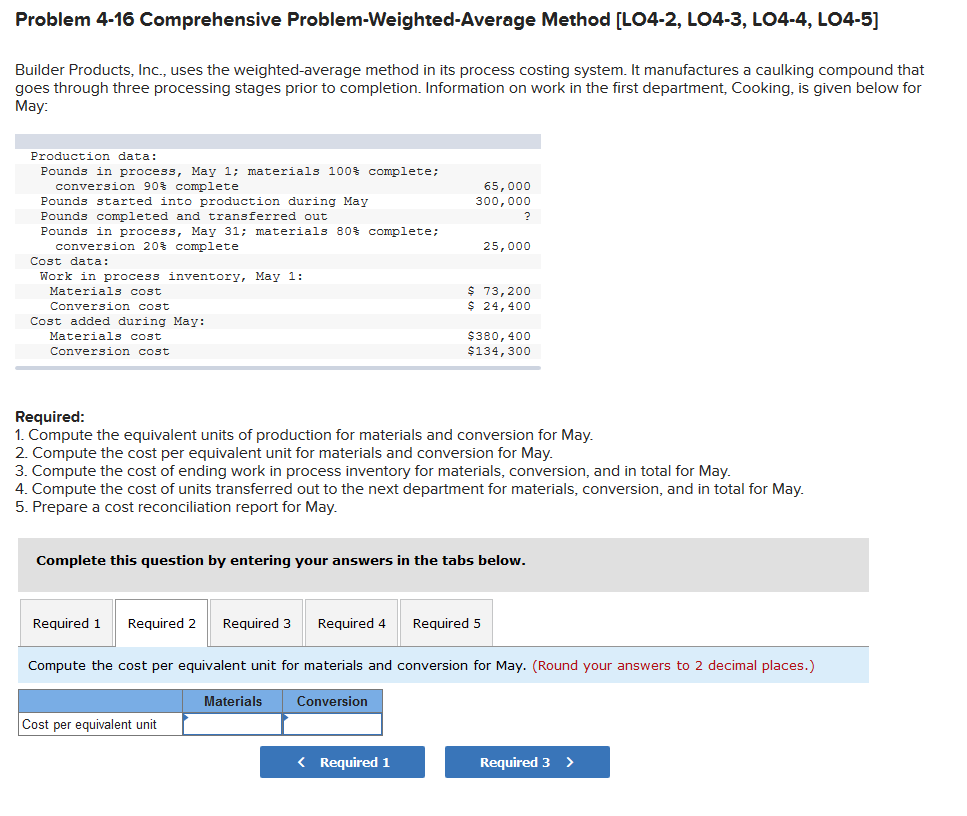Screen dimensions: 967x816
Task: View the Required 5 tab
Action: pos(446,622)
